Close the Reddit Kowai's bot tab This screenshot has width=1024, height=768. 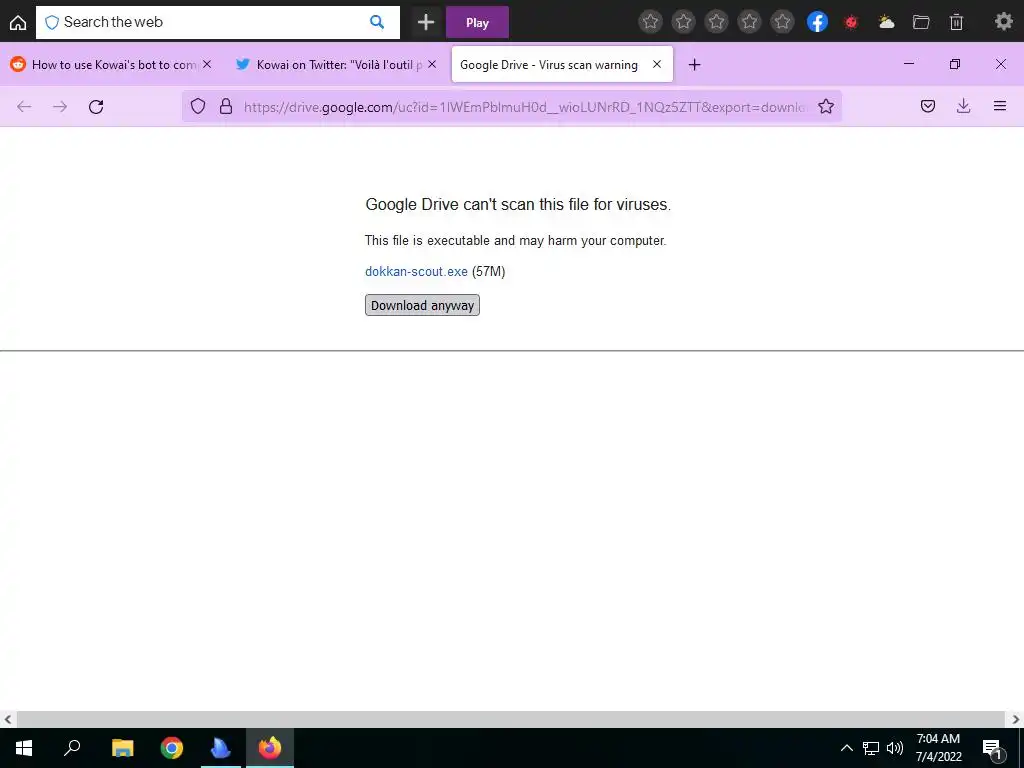(x=207, y=64)
